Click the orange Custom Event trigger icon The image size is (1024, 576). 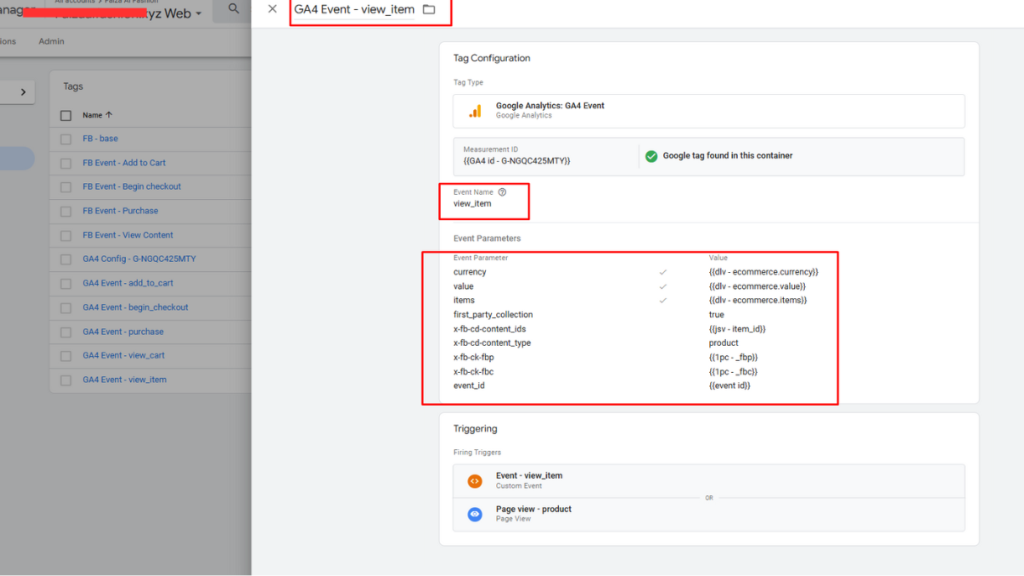[x=475, y=481]
